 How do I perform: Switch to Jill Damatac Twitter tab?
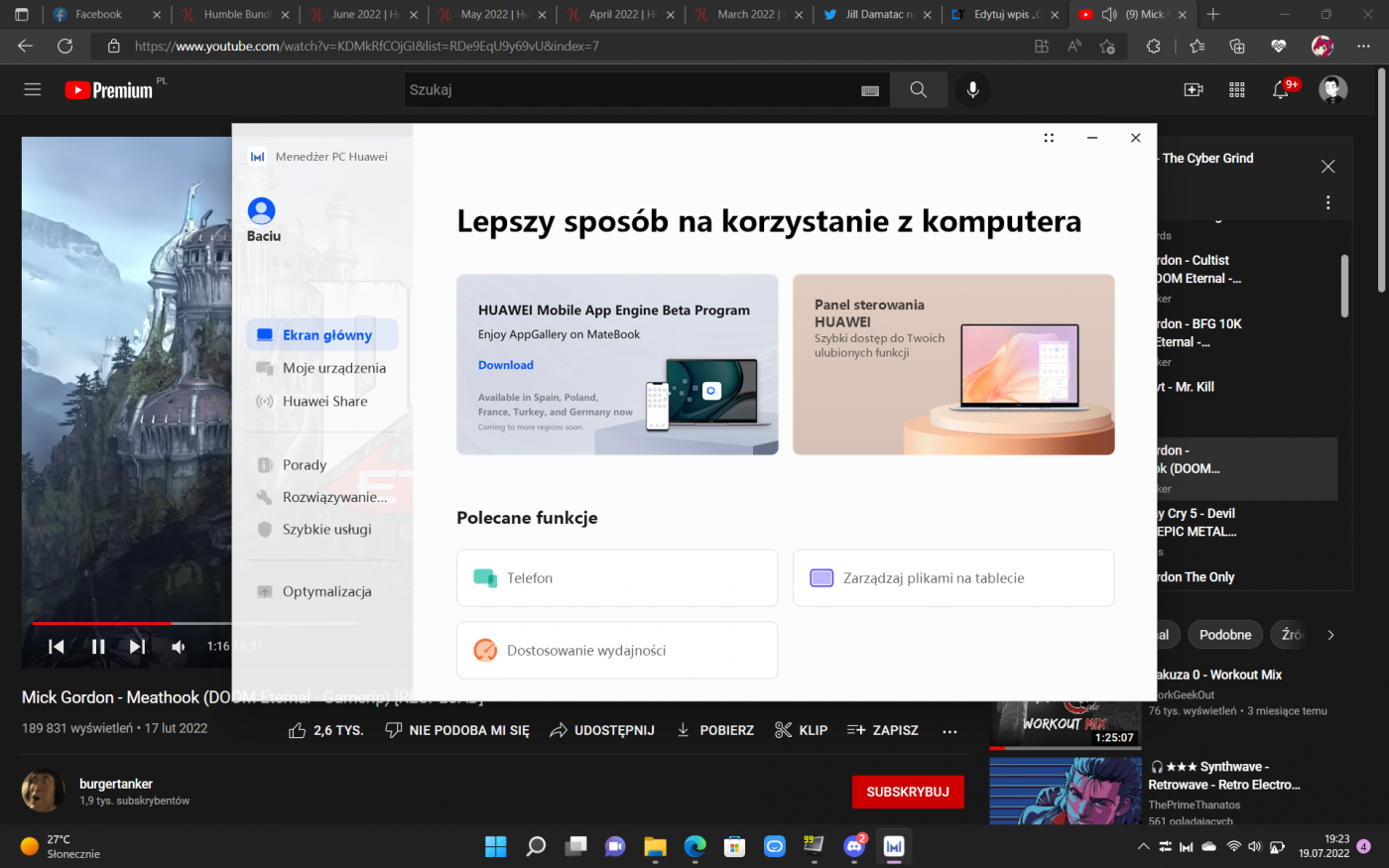(x=876, y=14)
